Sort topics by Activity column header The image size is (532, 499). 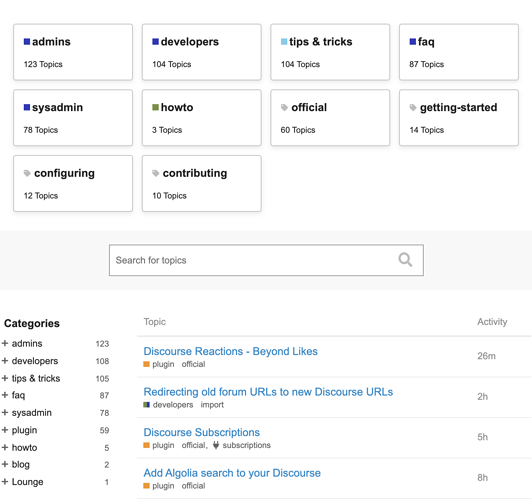(492, 322)
